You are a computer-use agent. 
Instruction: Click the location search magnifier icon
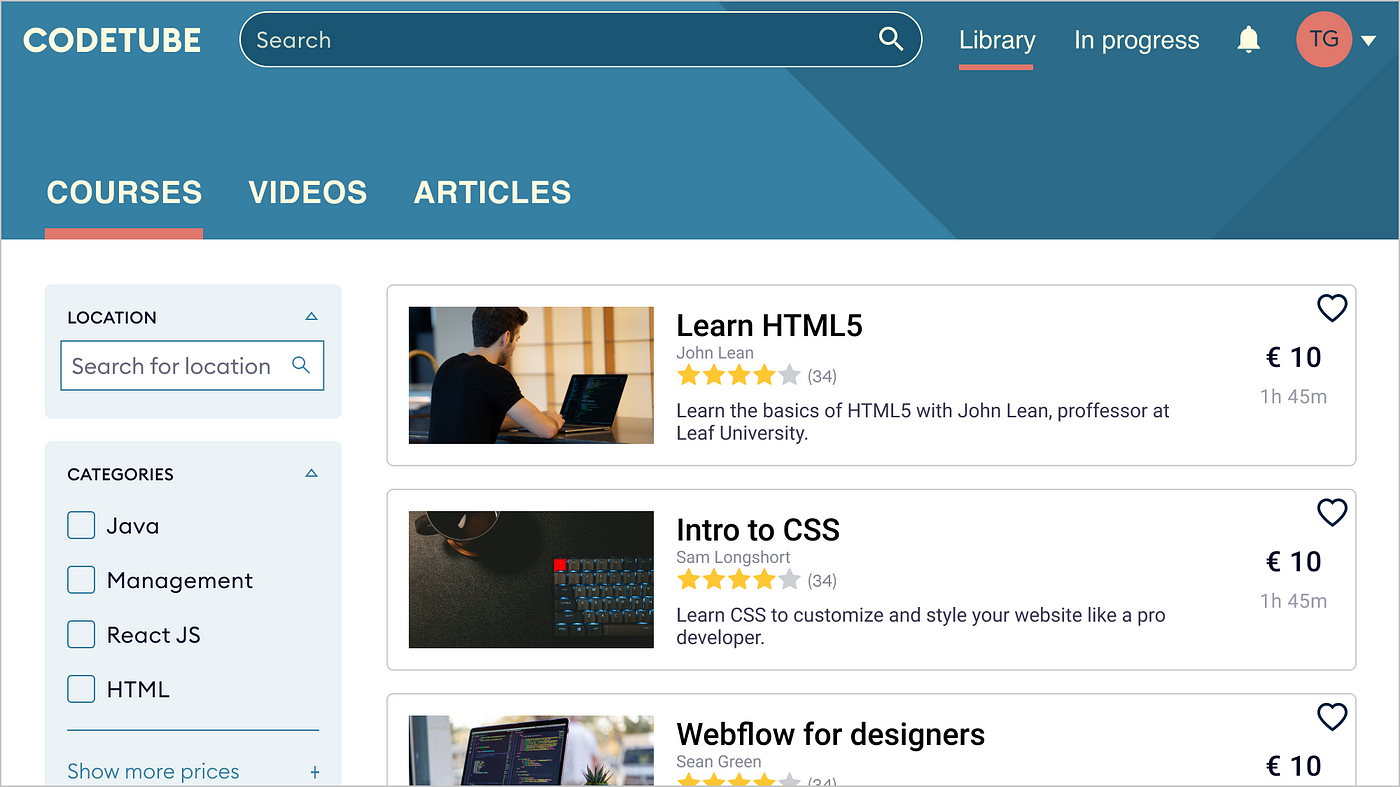300,365
